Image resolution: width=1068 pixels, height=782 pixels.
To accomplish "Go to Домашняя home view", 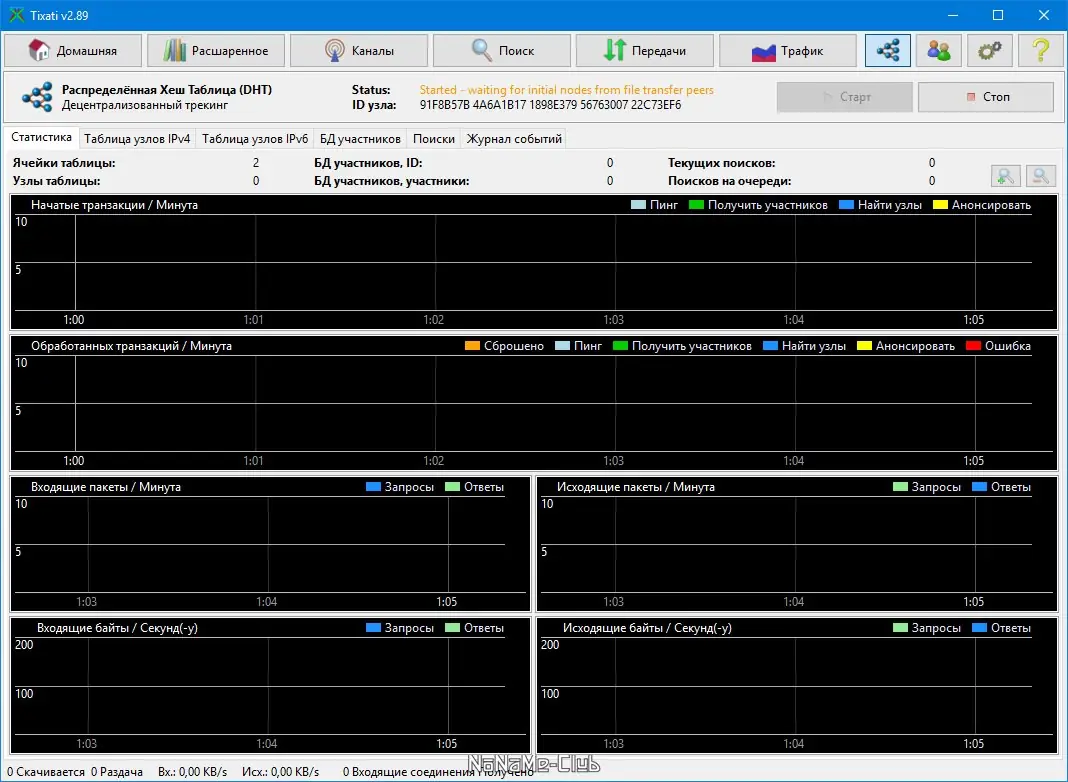I will tap(73, 50).
